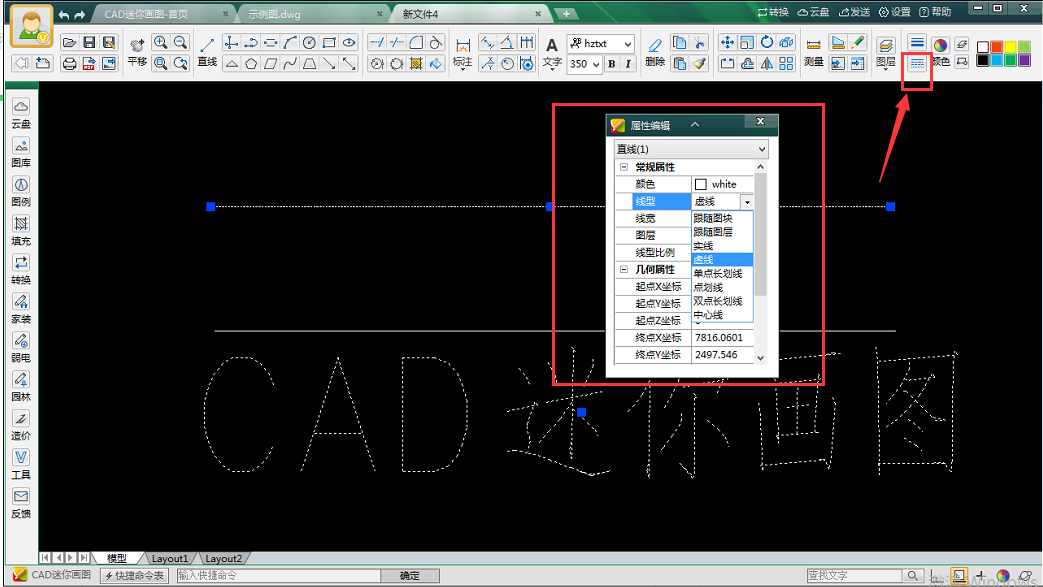Image resolution: width=1043 pixels, height=587 pixels.
Task: Click the zoom in magnifier
Action: 160,43
